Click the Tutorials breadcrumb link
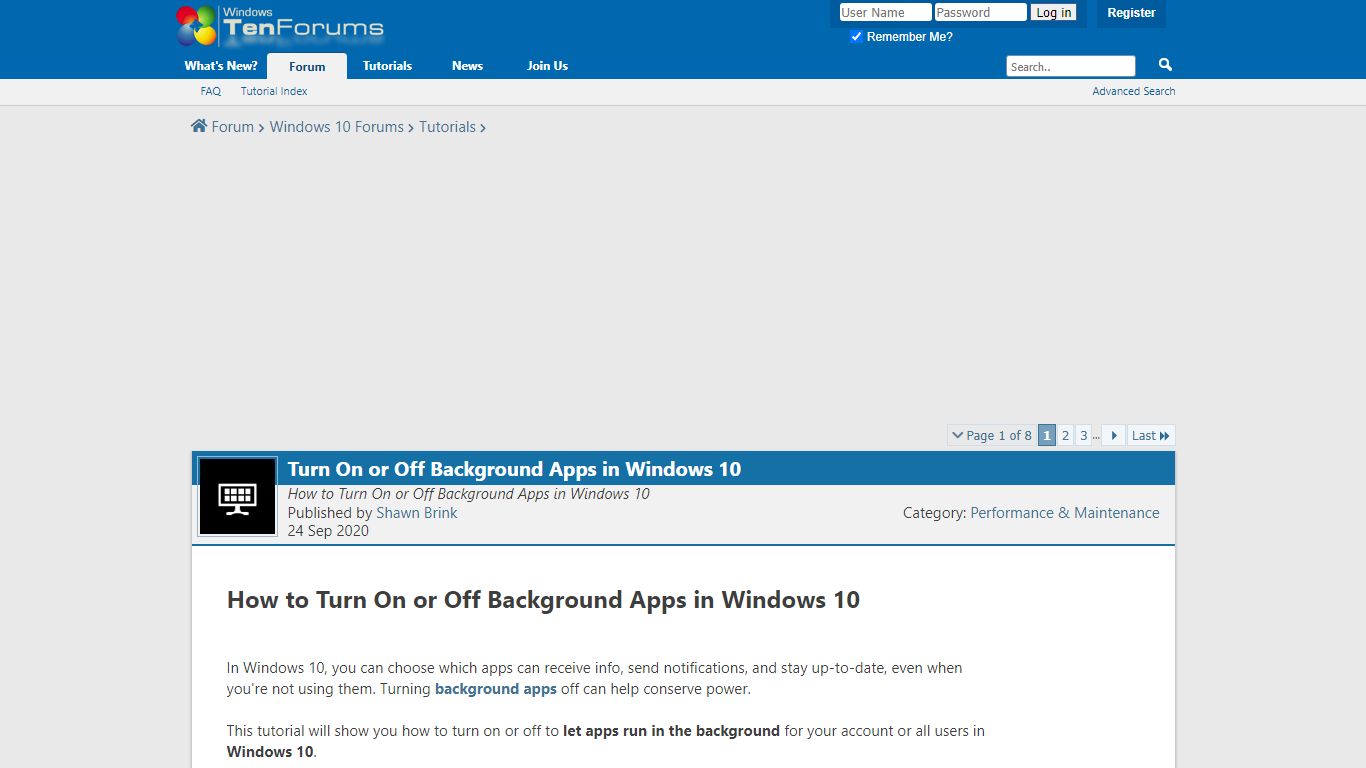Screen dimensions: 1366x768 (x=447, y=127)
